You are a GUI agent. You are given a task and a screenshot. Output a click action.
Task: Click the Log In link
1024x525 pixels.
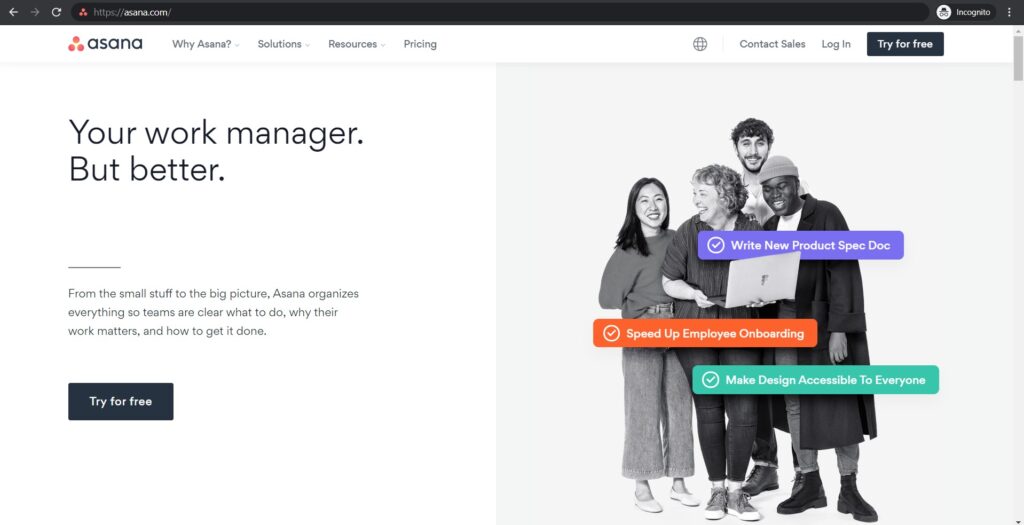836,44
